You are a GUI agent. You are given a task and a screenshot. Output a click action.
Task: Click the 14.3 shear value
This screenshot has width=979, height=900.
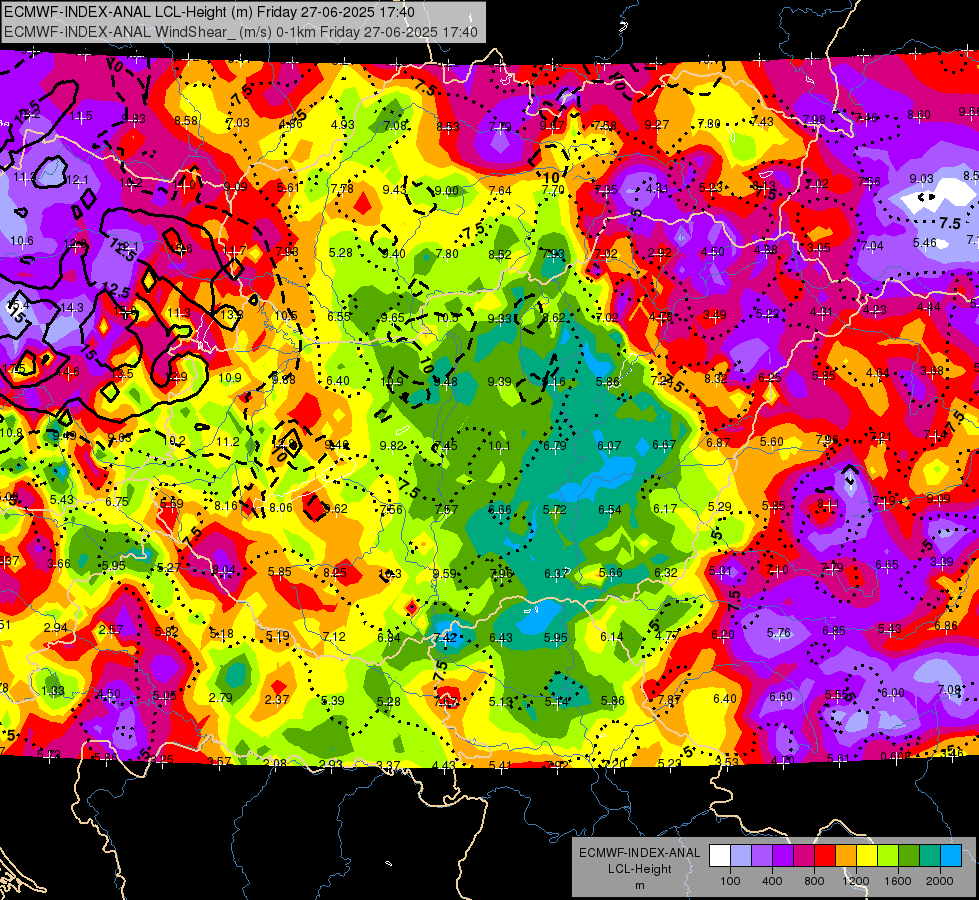[72, 307]
